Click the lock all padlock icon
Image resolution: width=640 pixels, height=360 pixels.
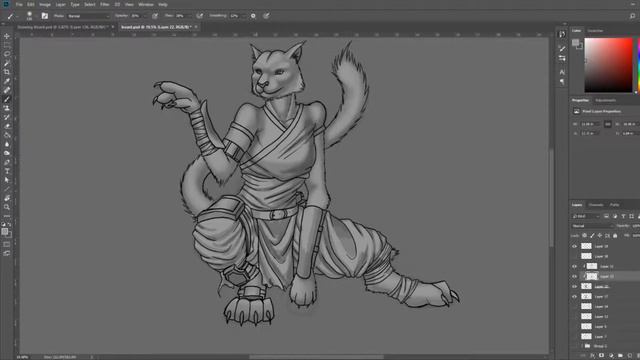[x=615, y=236]
